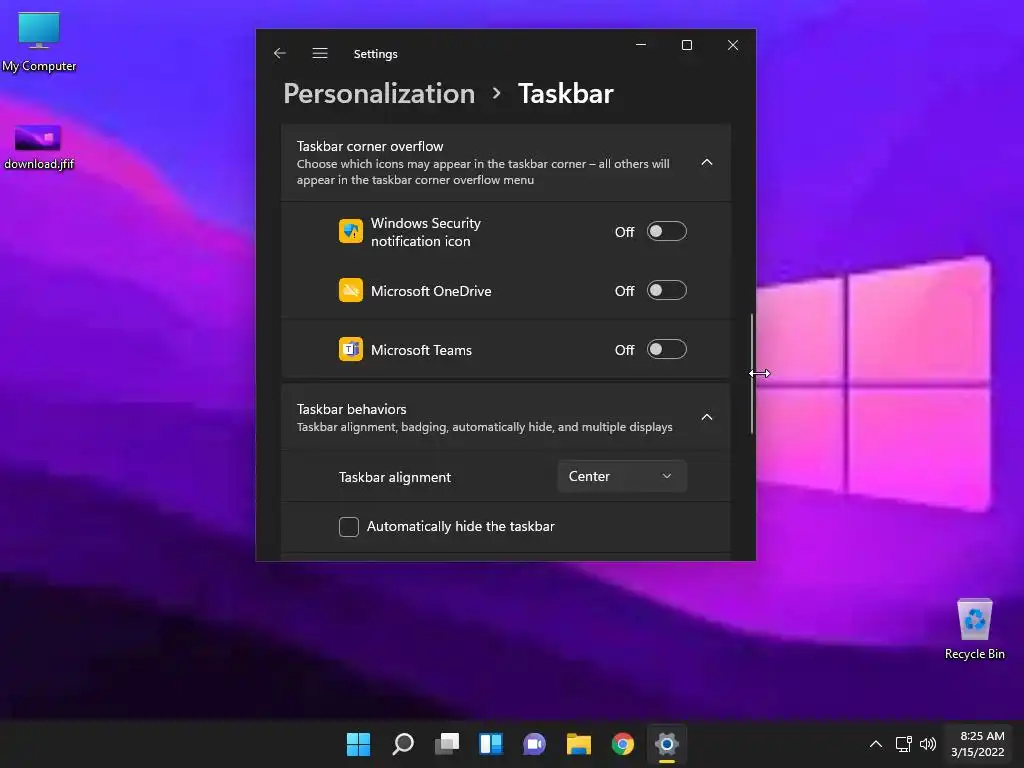Viewport: 1024px width, 768px height.
Task: Collapse the Taskbar corner overflow section
Action: 707,162
